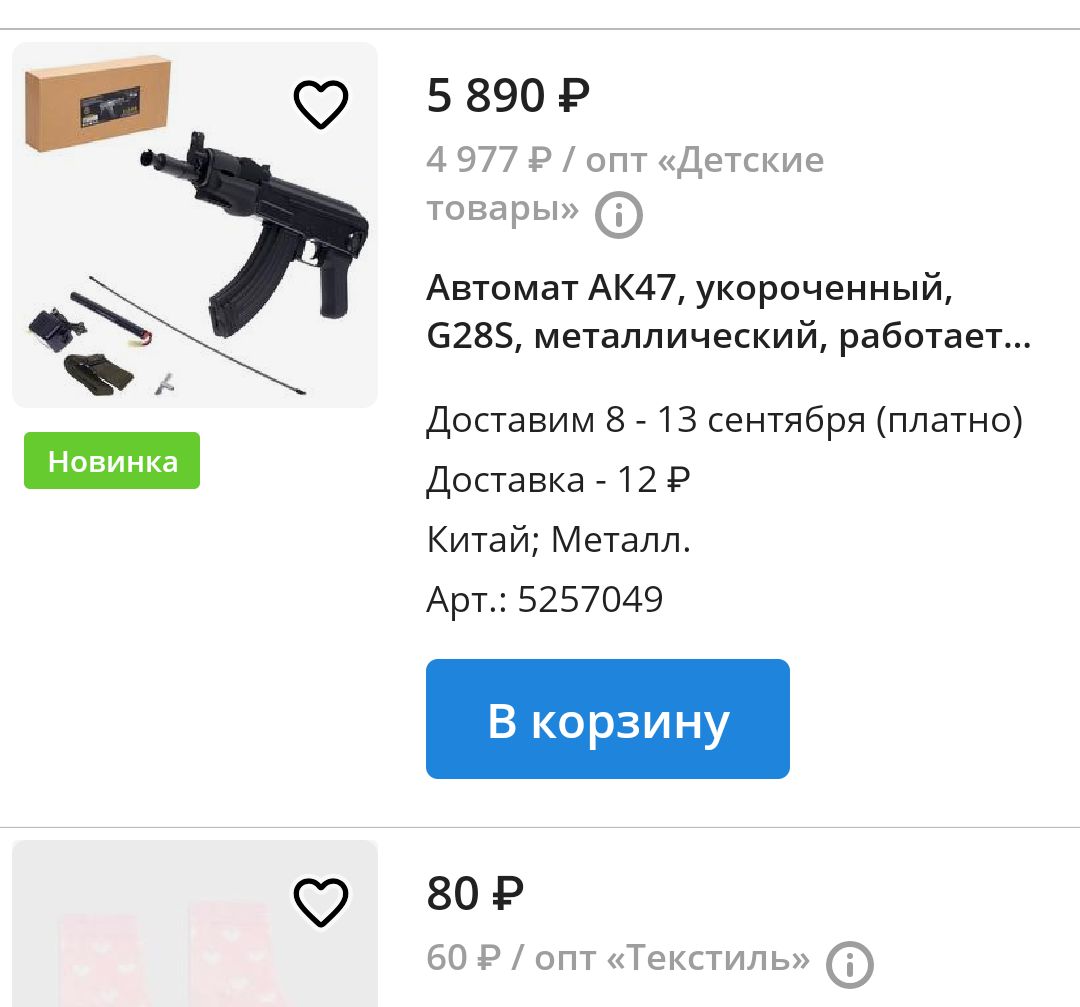Add the AK47 listing to favorites

coord(320,104)
